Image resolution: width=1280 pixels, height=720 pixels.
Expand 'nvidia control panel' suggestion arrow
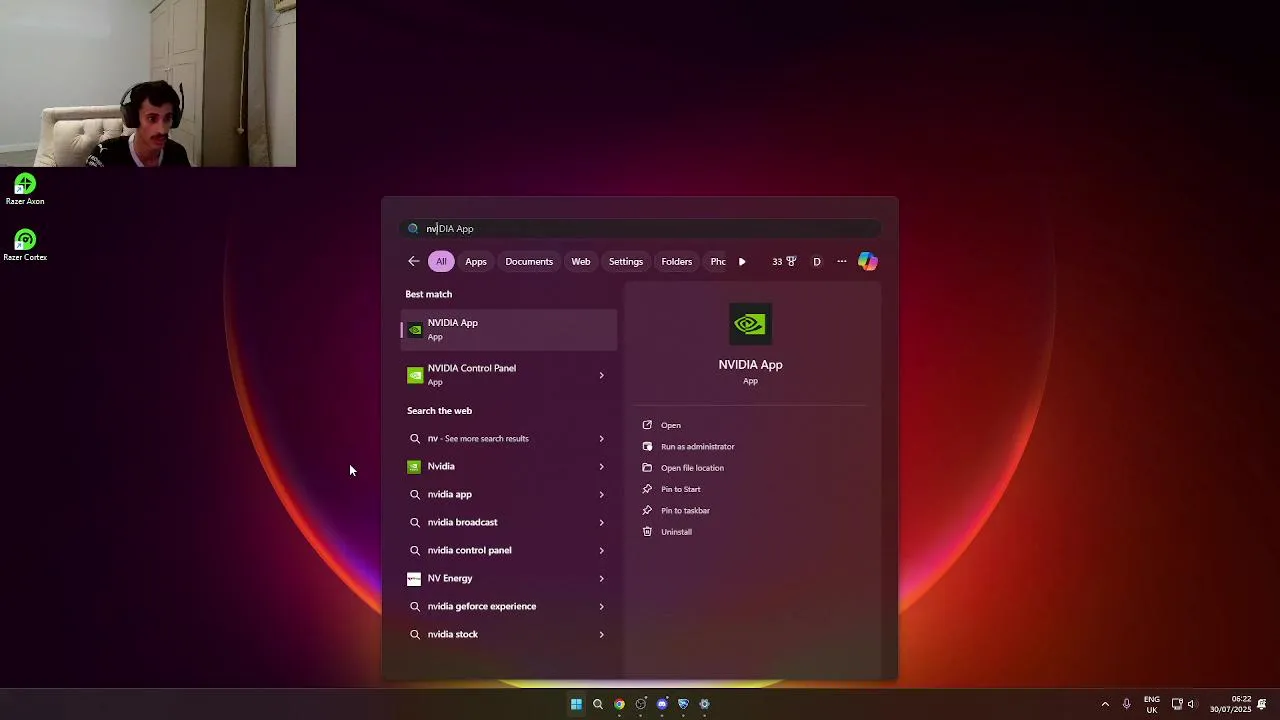tap(601, 550)
